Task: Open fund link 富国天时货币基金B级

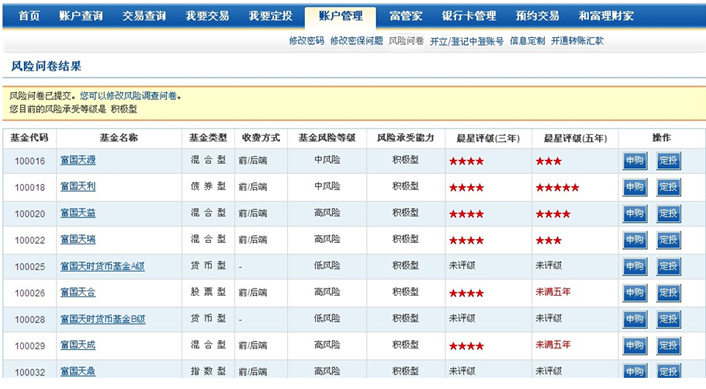Action: coord(103,319)
